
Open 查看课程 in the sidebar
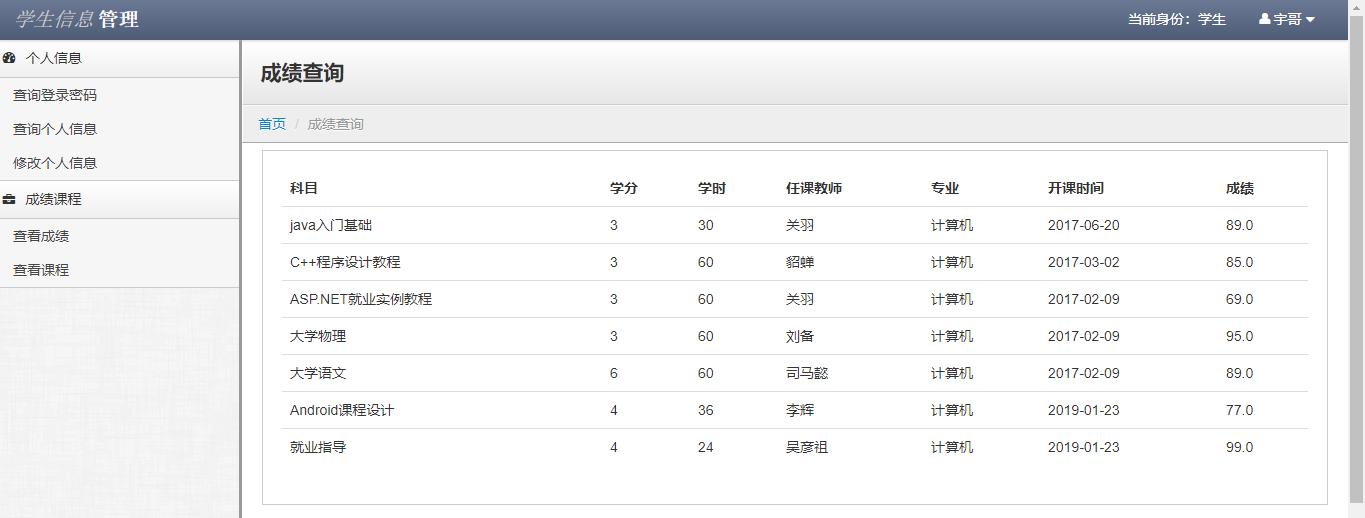[41, 270]
